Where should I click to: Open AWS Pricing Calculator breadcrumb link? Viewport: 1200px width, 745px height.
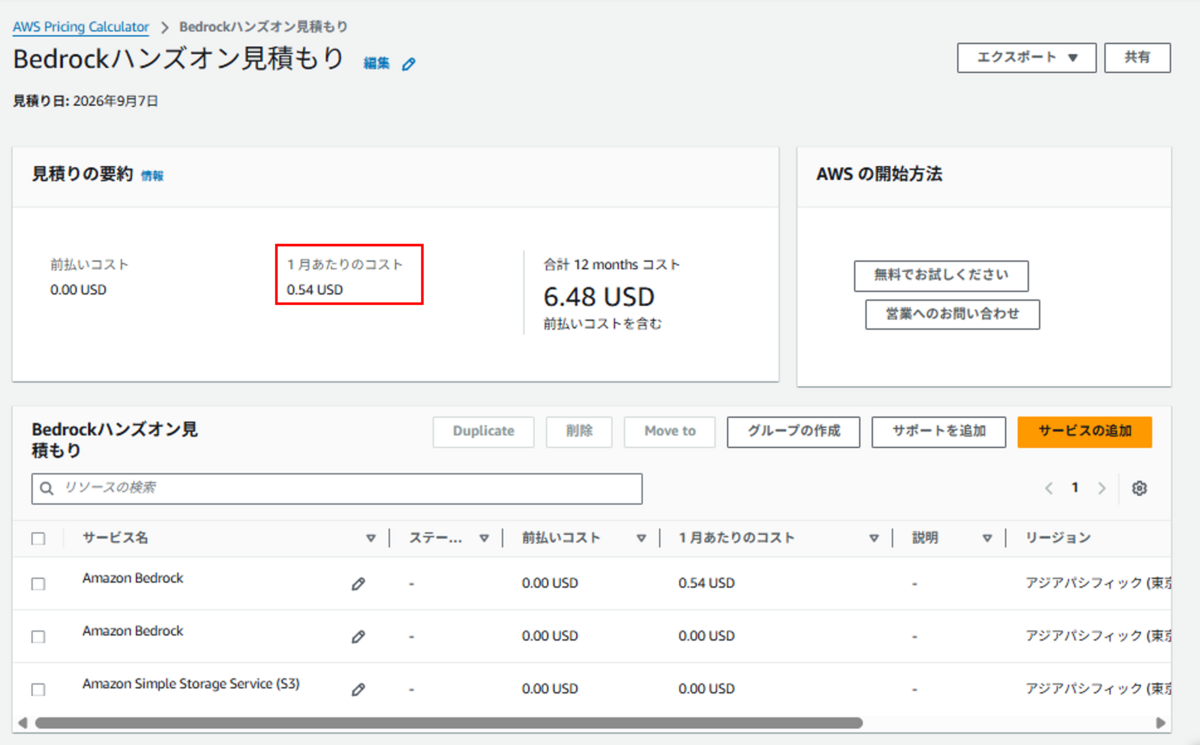click(81, 27)
